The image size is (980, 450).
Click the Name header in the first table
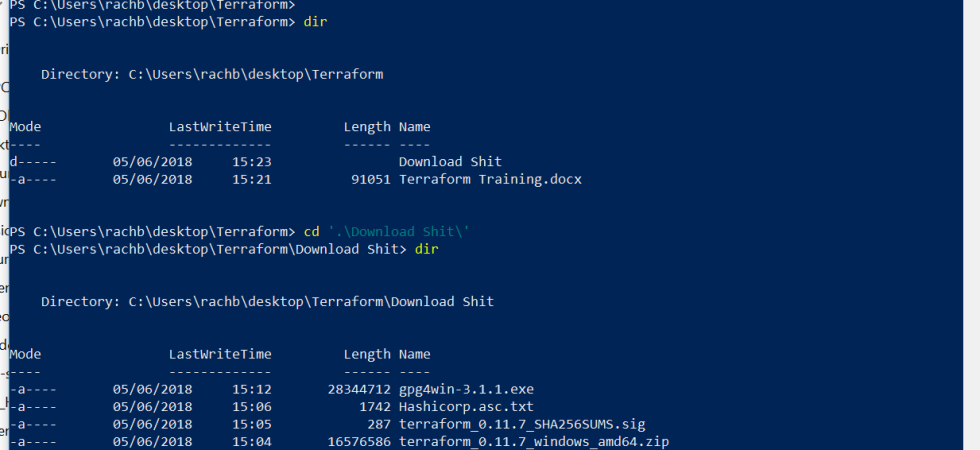(414, 127)
